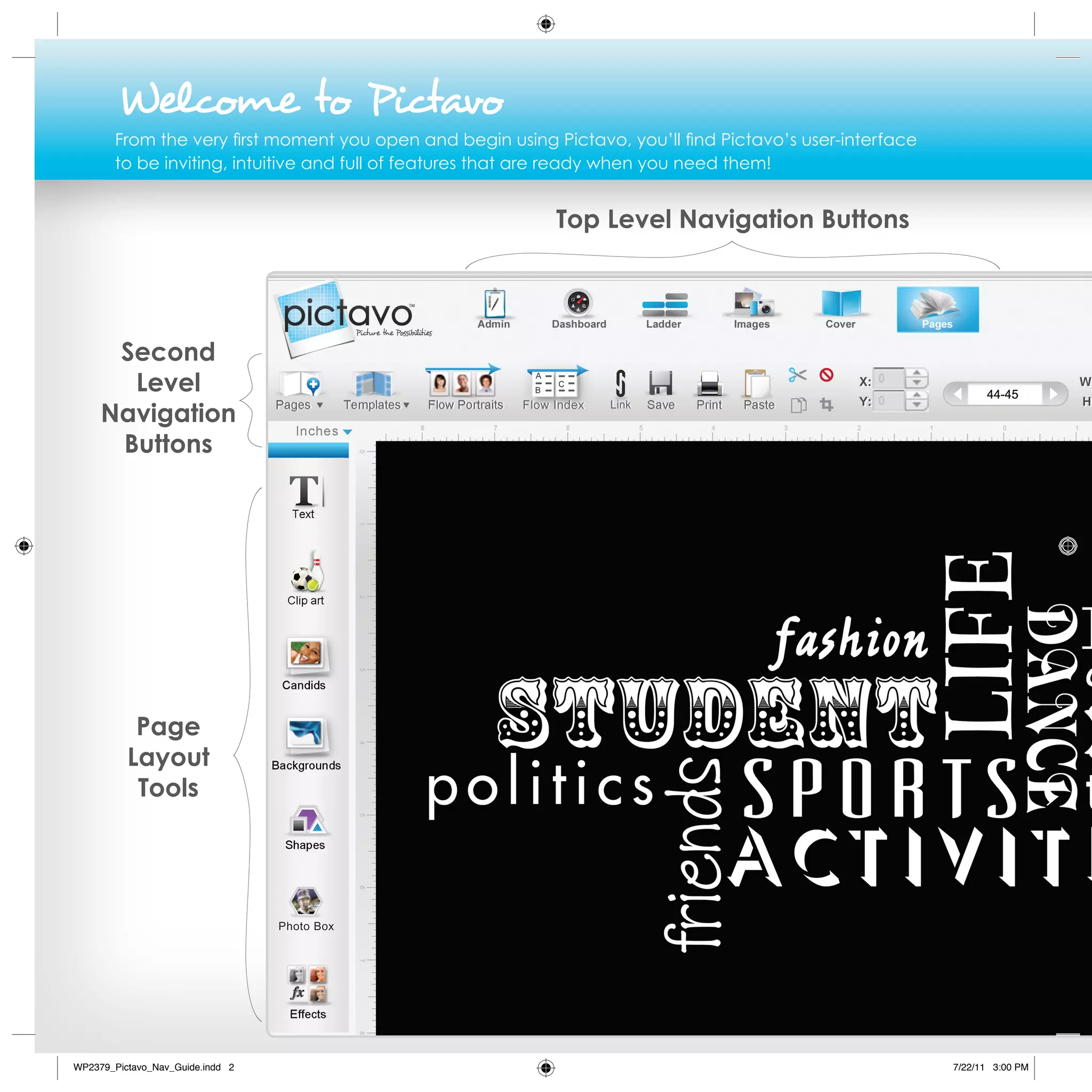The width and height of the screenshot is (1092, 1092).
Task: Open the Images library
Action: pos(752,309)
